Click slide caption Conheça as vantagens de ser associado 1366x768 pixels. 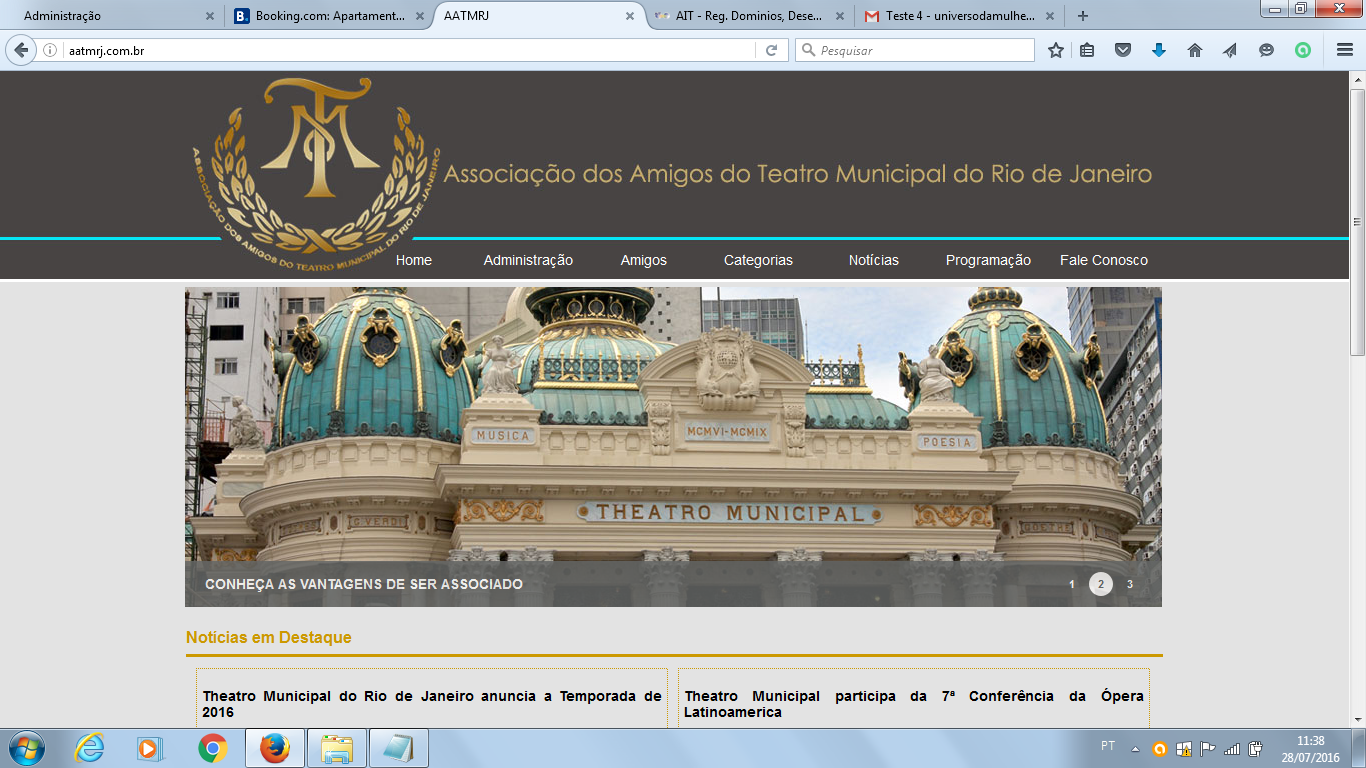364,584
